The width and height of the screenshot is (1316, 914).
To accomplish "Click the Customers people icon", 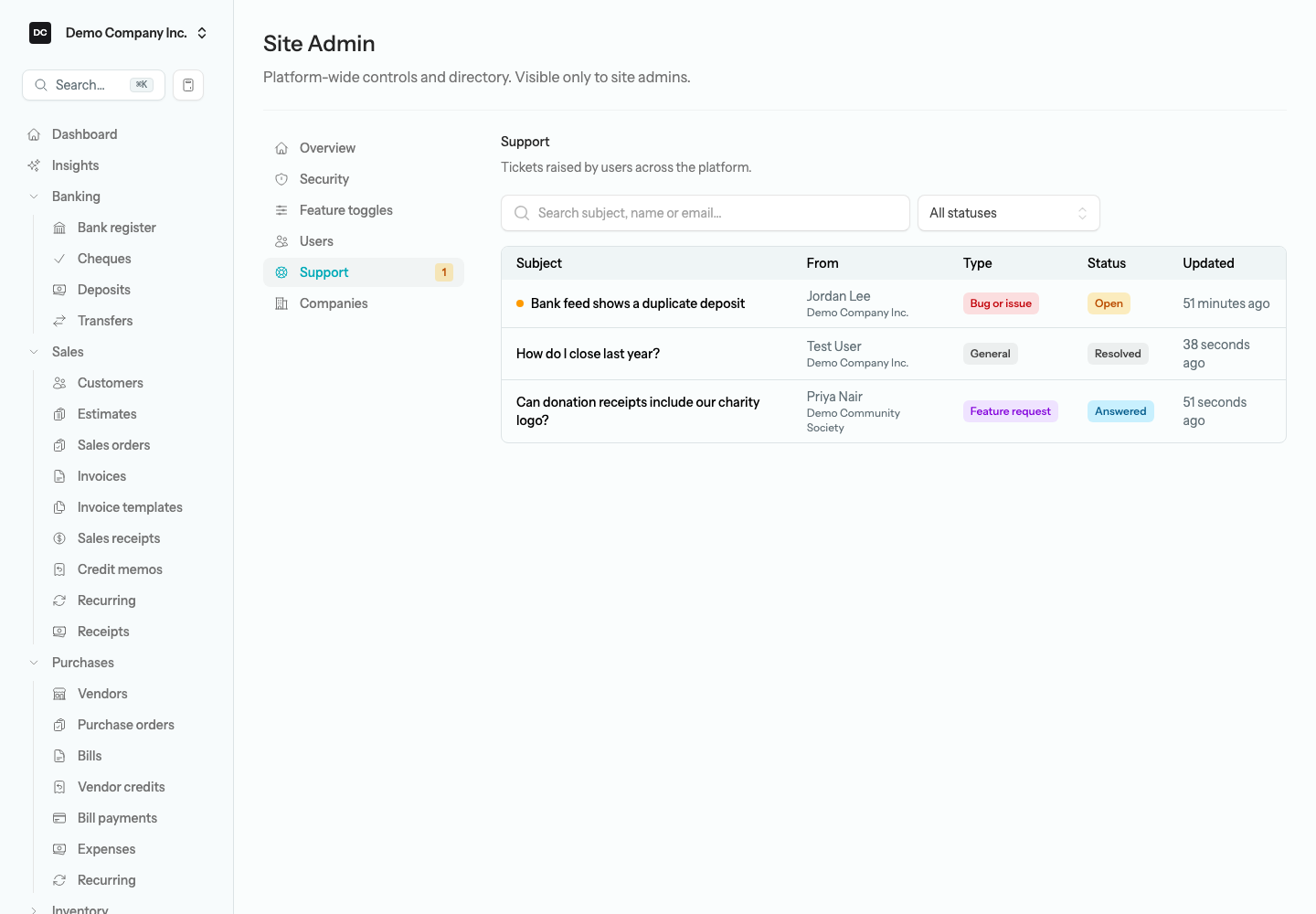I will tap(59, 383).
